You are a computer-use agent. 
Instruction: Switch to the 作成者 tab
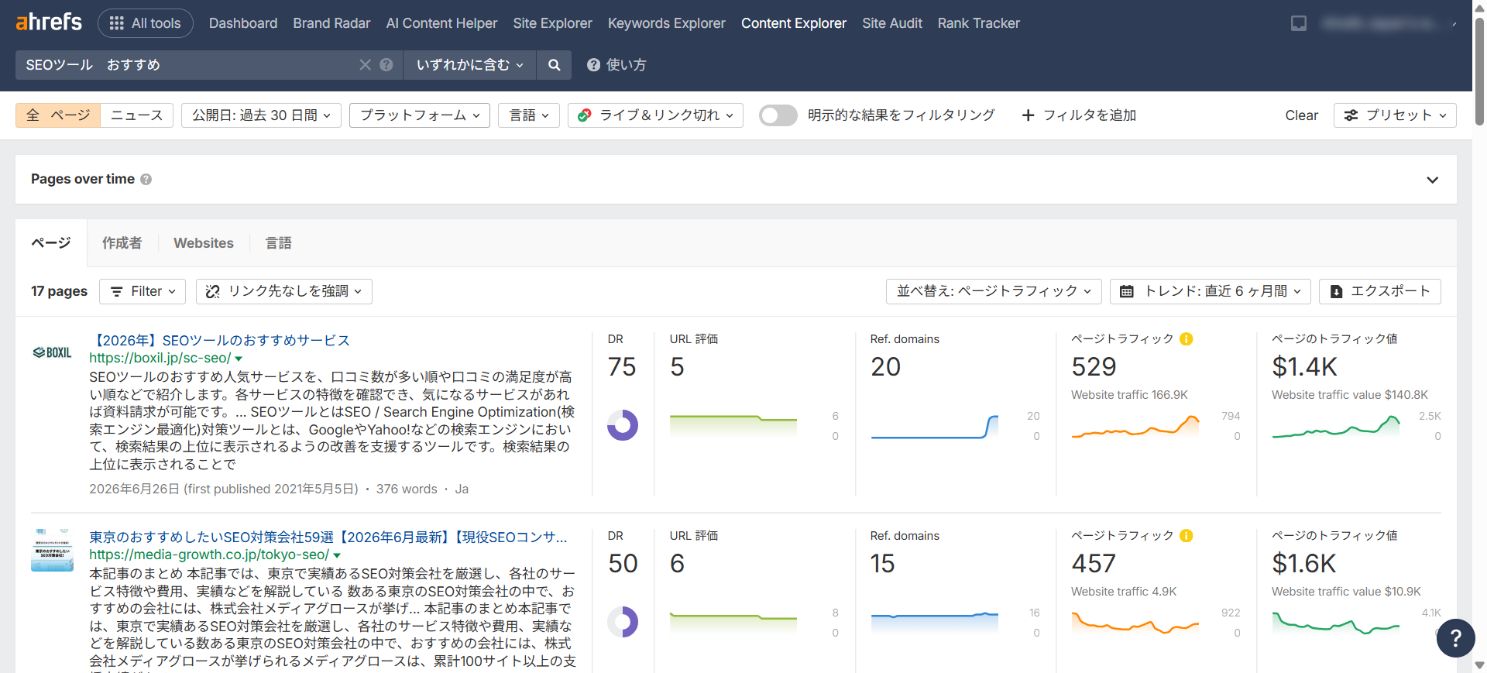122,243
